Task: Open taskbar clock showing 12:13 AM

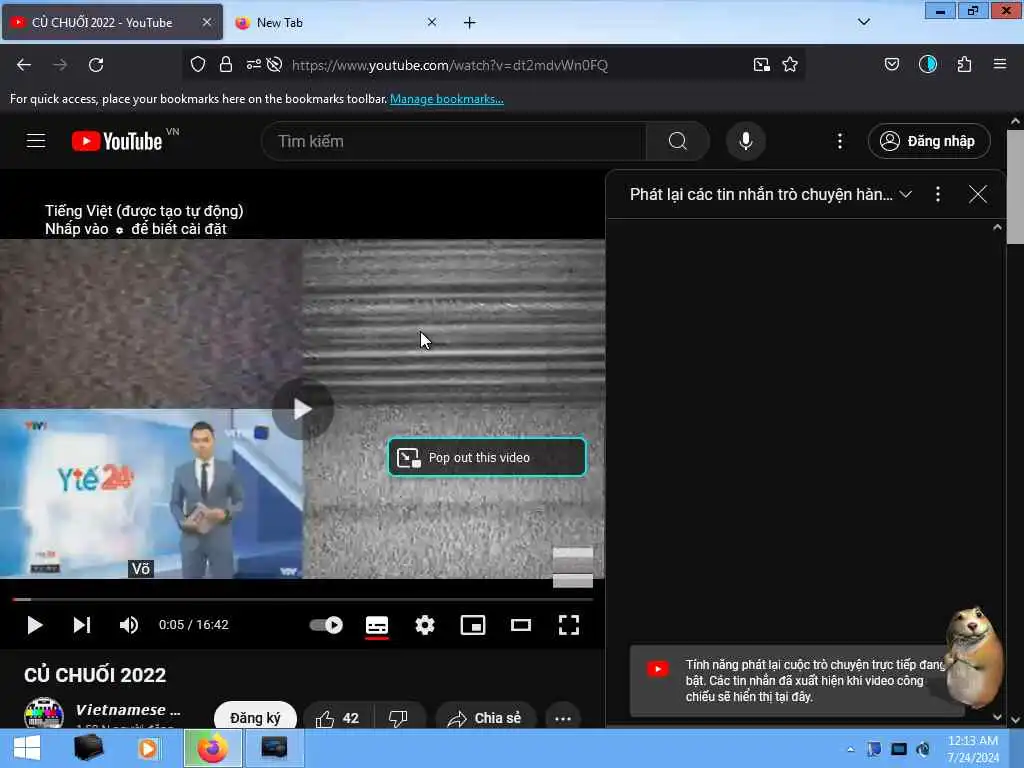Action: point(973,749)
